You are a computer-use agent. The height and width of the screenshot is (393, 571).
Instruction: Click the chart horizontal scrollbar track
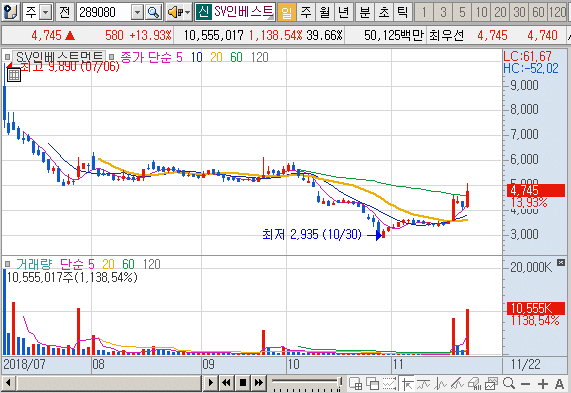click(x=109, y=383)
